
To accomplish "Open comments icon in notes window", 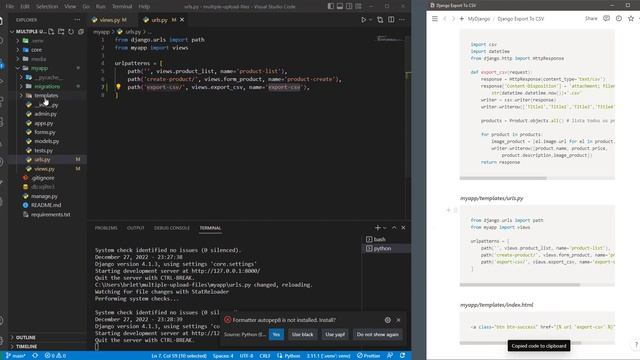I will 607,19.
